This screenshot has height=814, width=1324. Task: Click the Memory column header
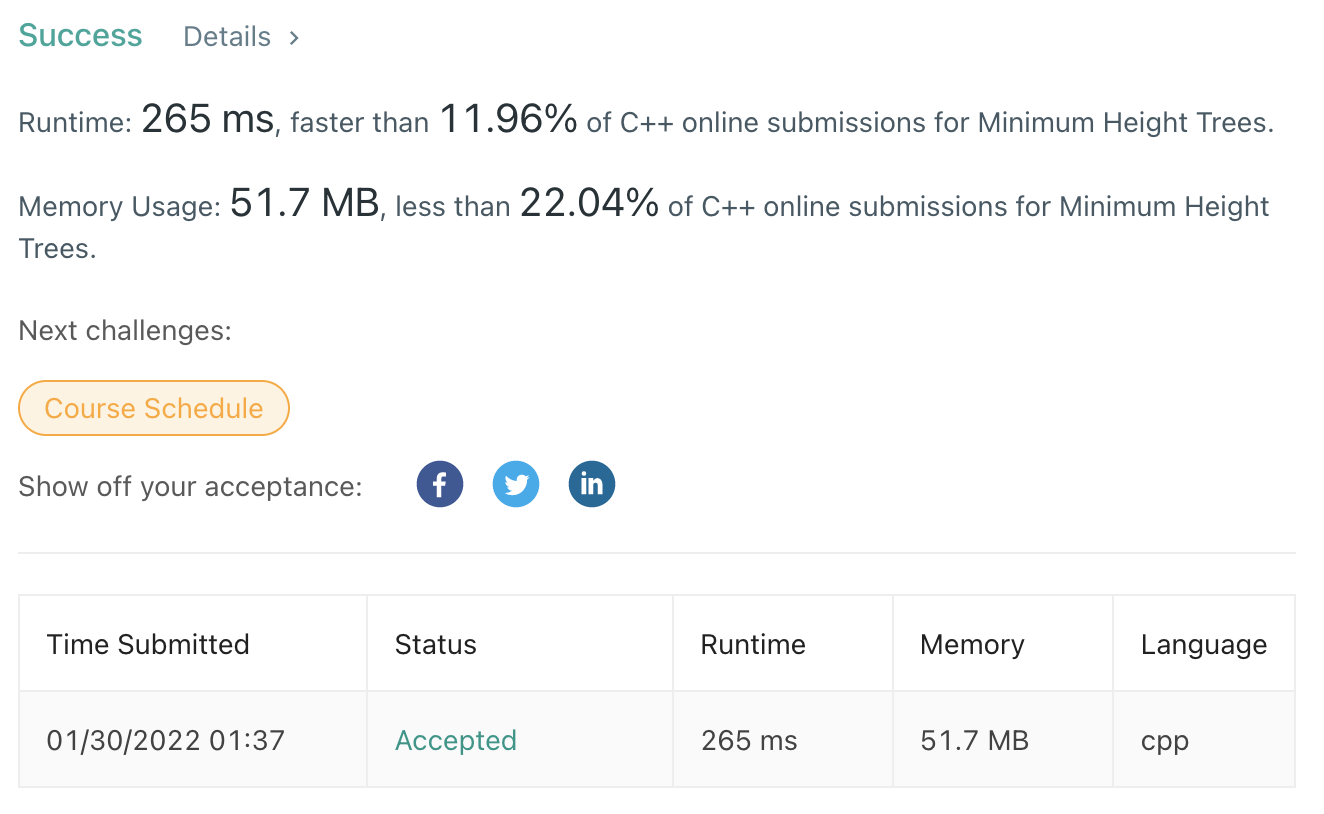coord(972,644)
